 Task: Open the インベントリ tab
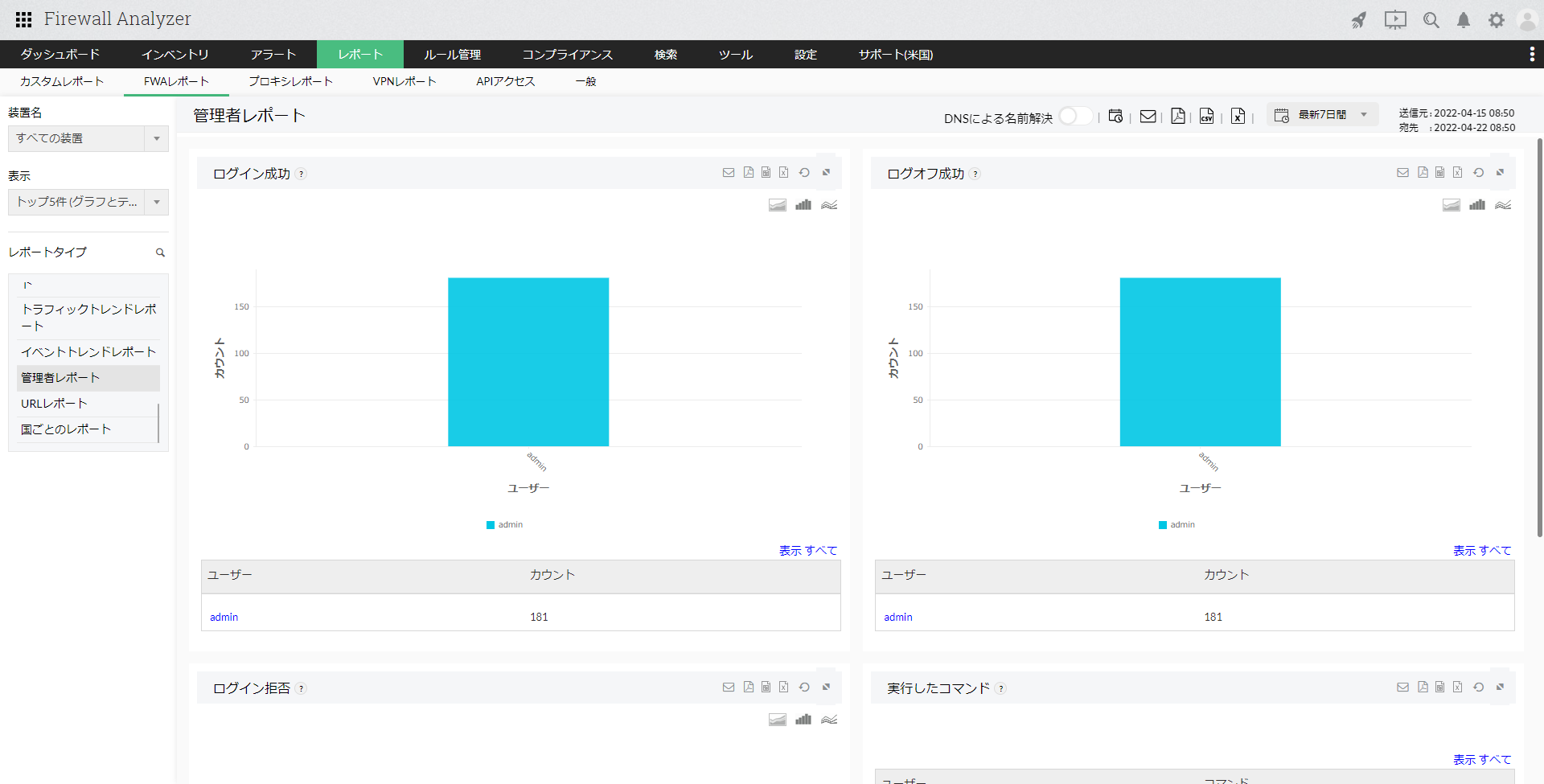click(x=175, y=54)
